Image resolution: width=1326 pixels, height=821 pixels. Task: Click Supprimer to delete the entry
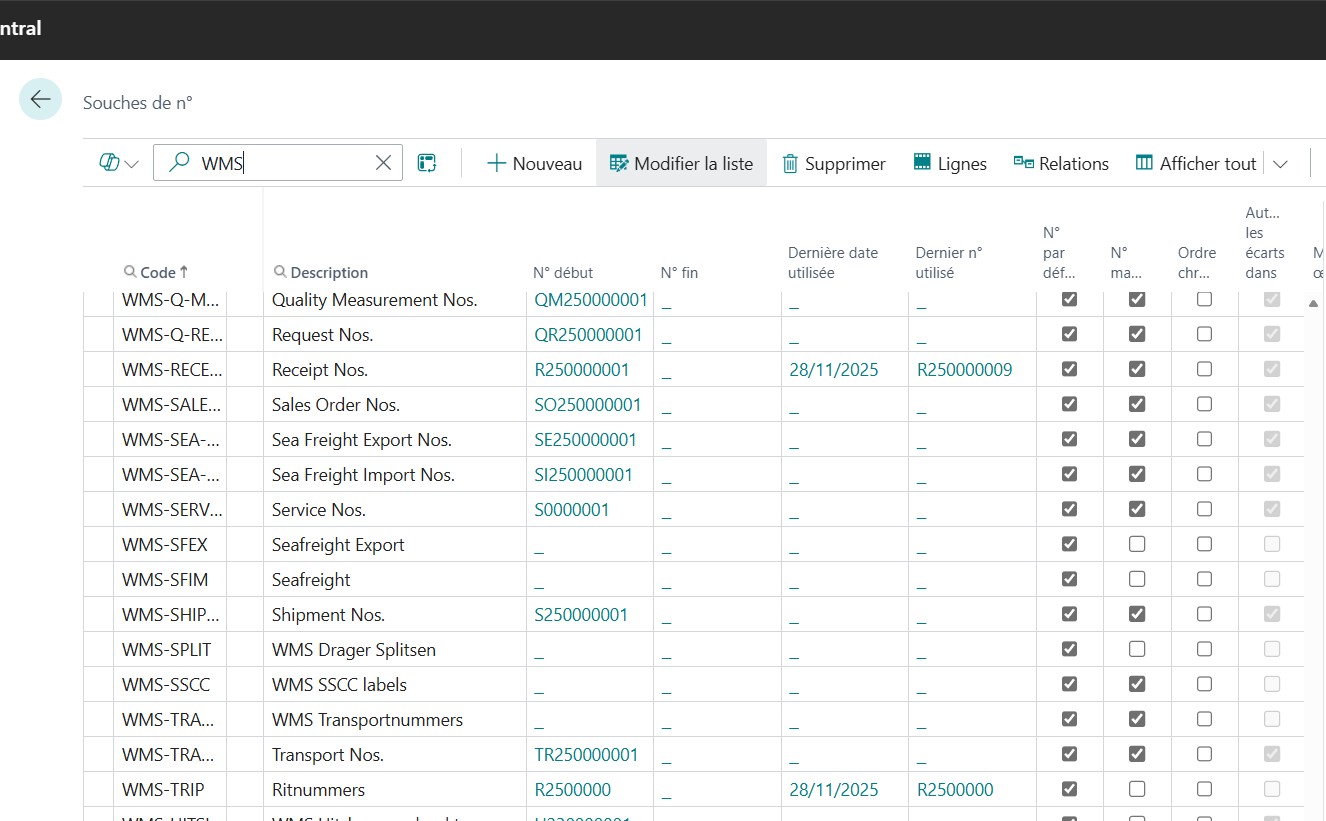pos(833,163)
